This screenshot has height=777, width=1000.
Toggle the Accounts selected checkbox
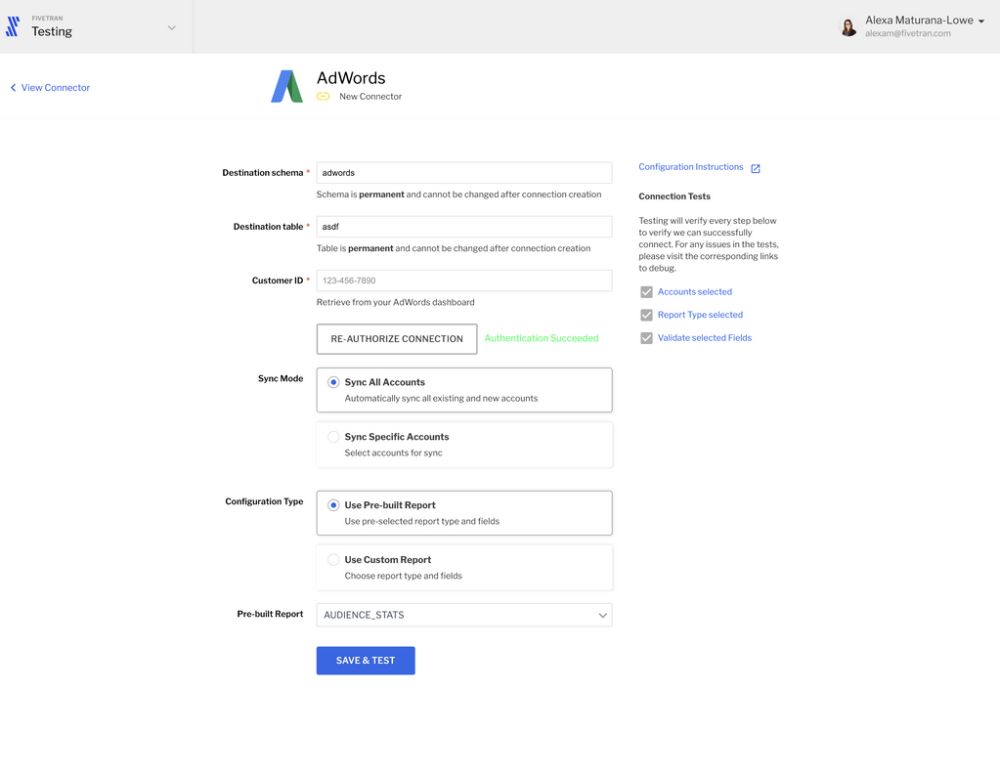click(646, 292)
